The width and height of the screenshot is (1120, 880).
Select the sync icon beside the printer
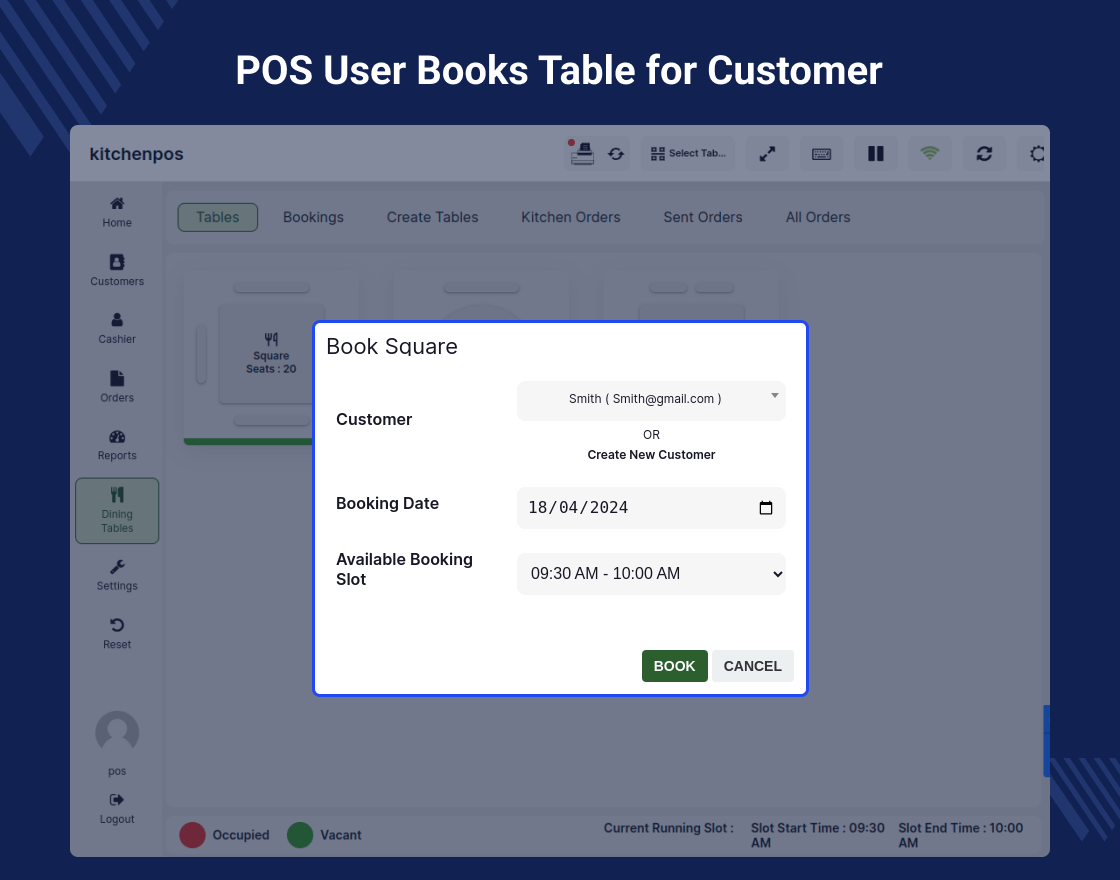(616, 154)
